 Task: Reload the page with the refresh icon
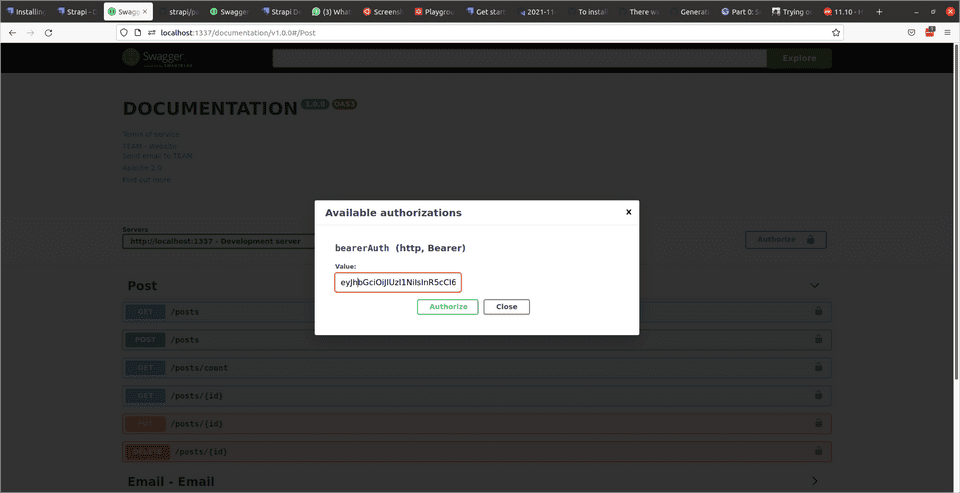point(49,32)
